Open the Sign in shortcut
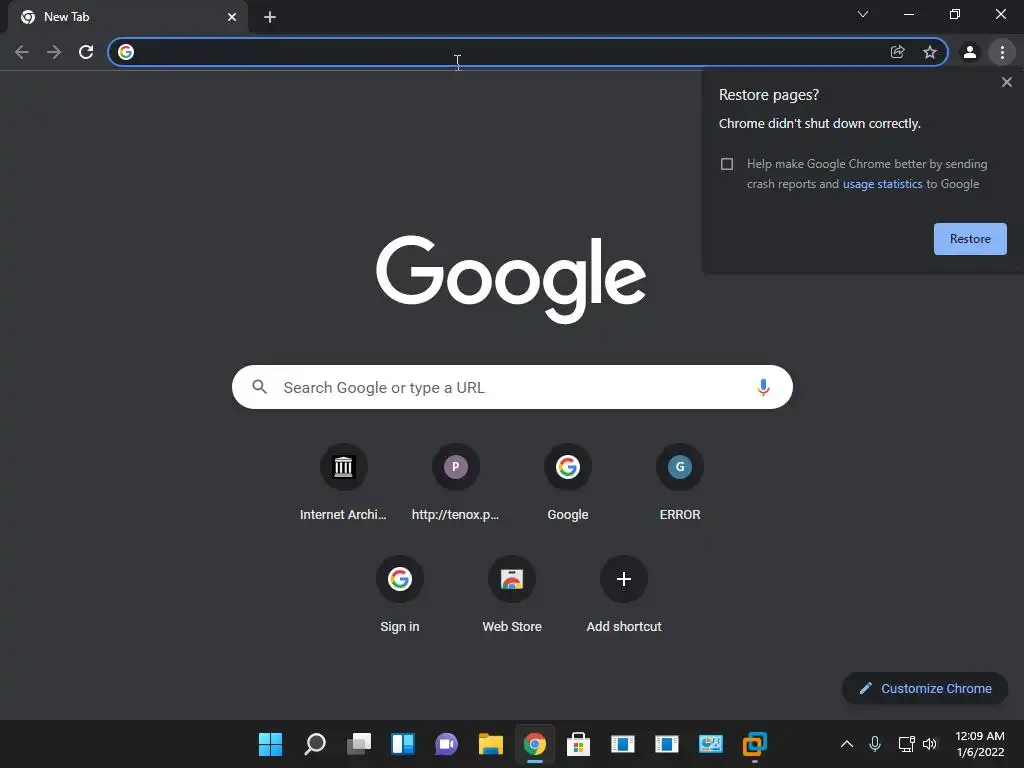The height and width of the screenshot is (768, 1024). coord(400,595)
